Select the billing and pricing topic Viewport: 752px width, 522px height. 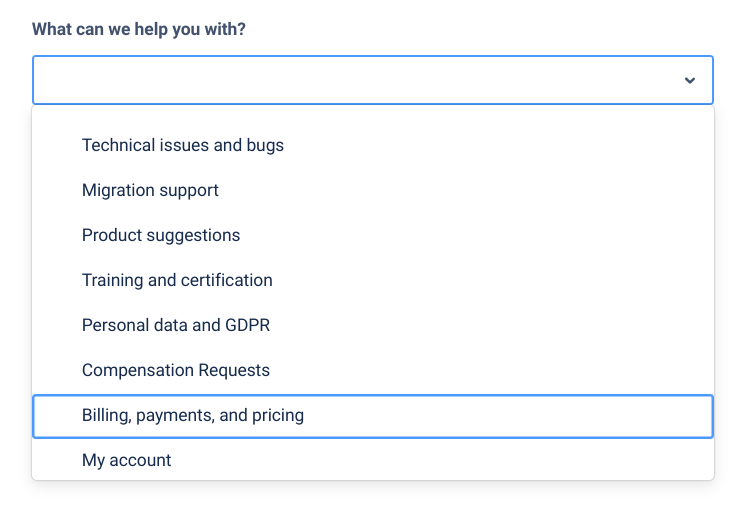click(x=193, y=415)
